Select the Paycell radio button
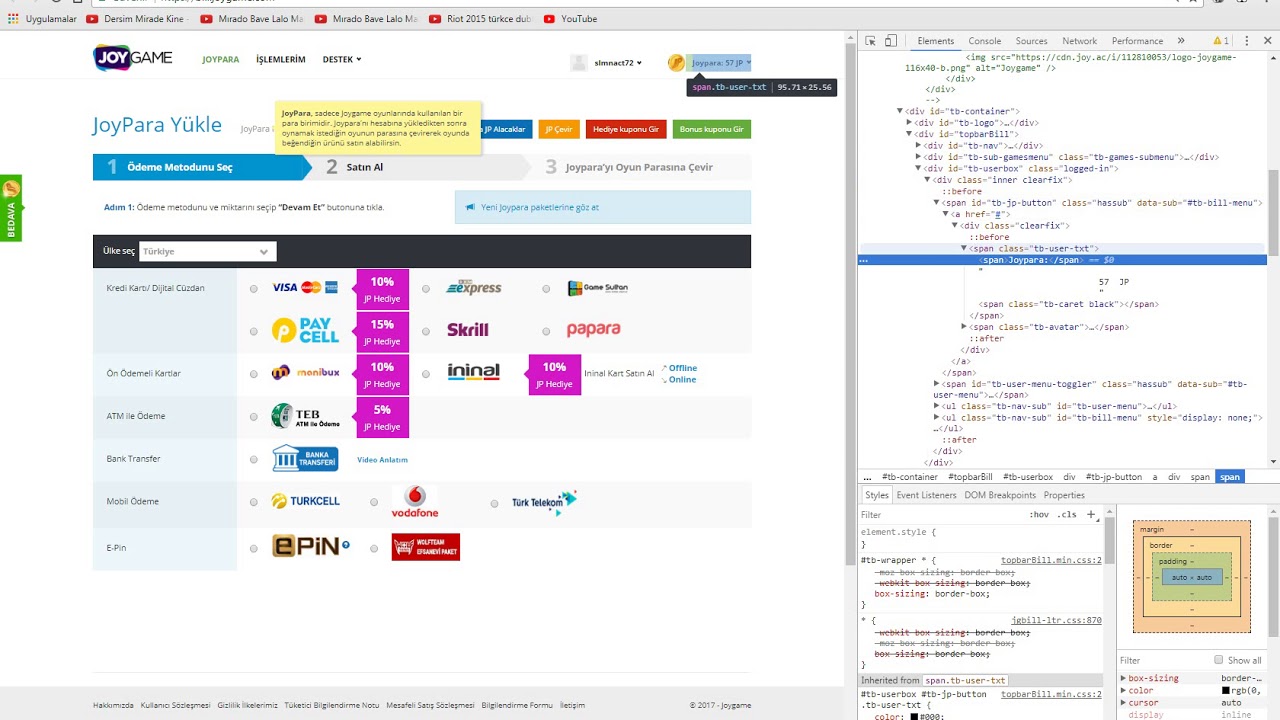Screen dimensions: 1280x720 tap(254, 331)
